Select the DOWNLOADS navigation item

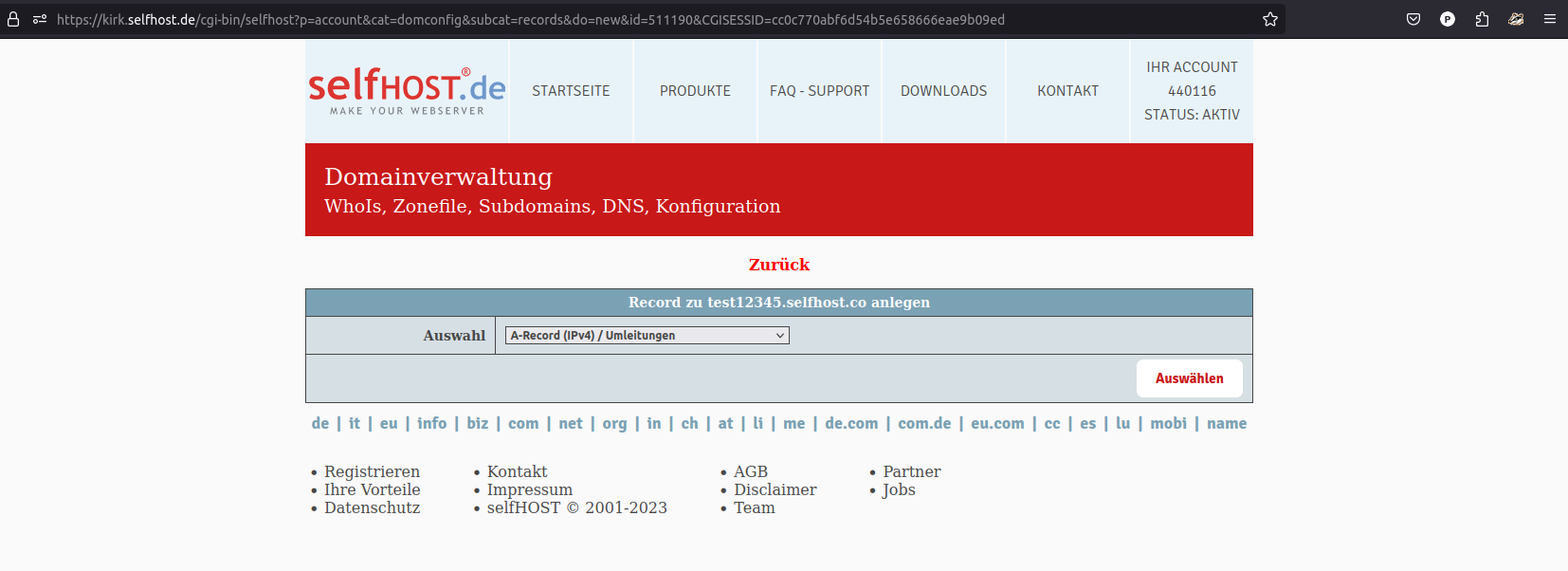point(943,91)
